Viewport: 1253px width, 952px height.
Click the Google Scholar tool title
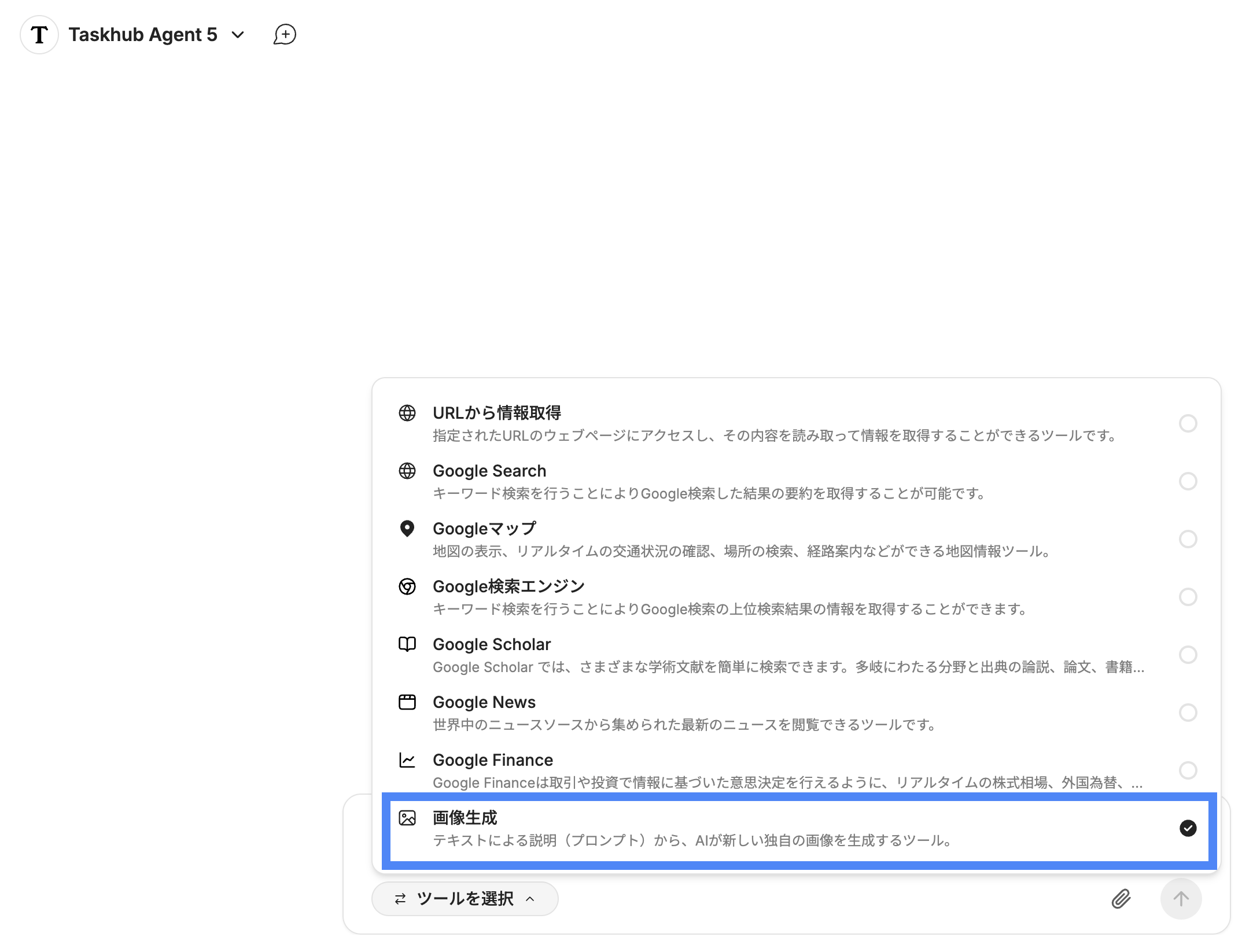pyautogui.click(x=492, y=644)
